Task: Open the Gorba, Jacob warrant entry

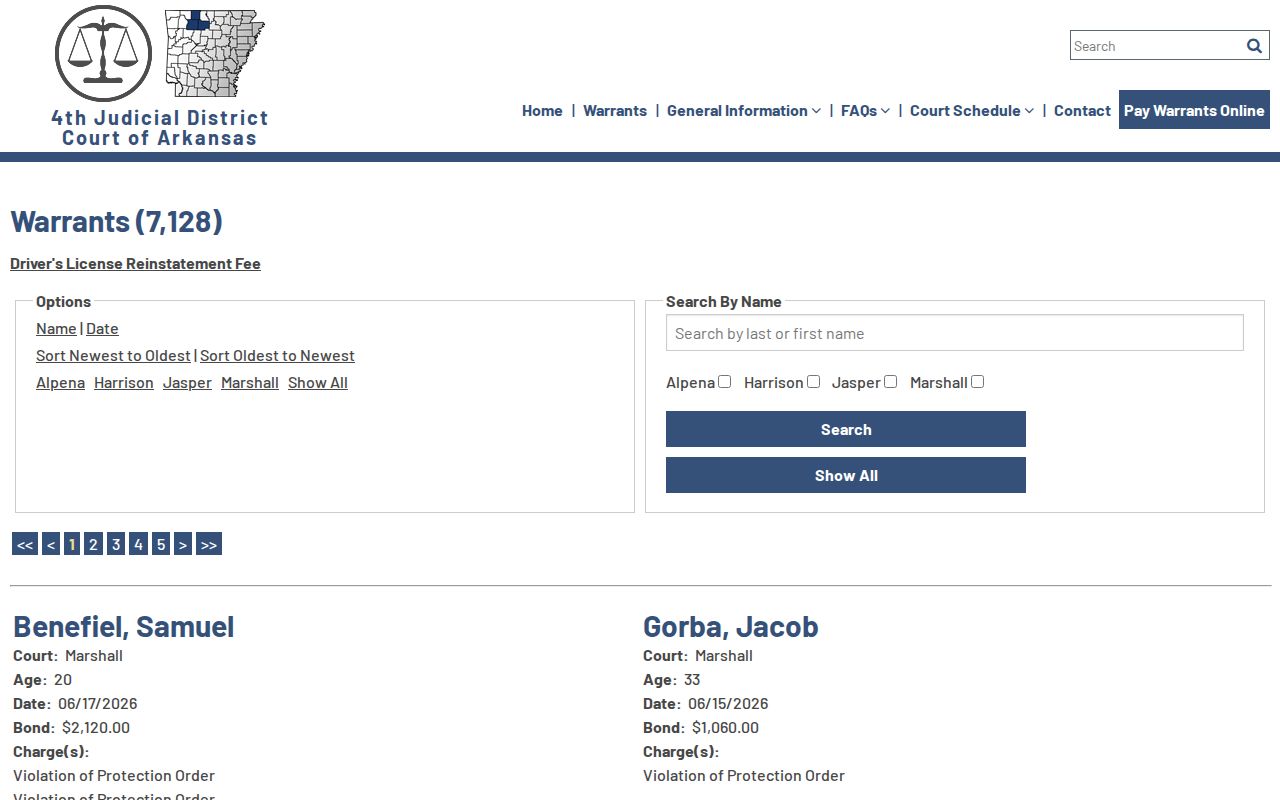Action: (x=731, y=627)
